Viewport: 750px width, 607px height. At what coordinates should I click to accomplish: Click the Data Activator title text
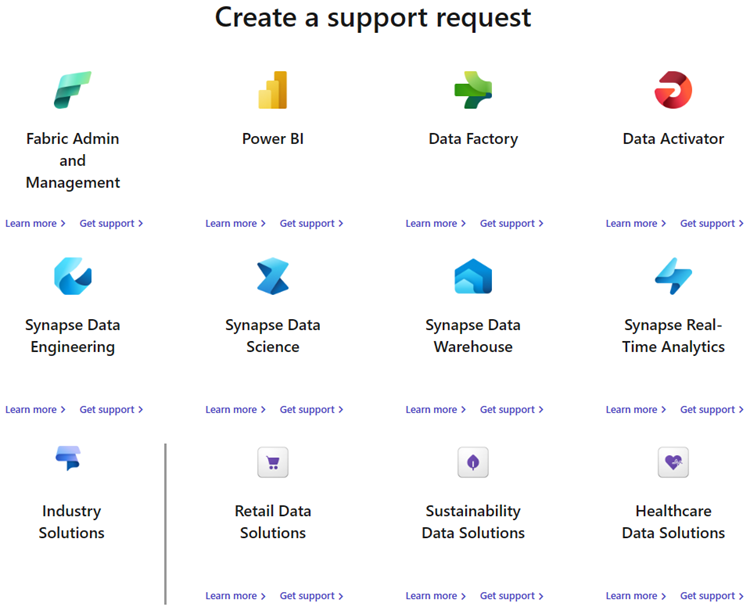tap(673, 139)
